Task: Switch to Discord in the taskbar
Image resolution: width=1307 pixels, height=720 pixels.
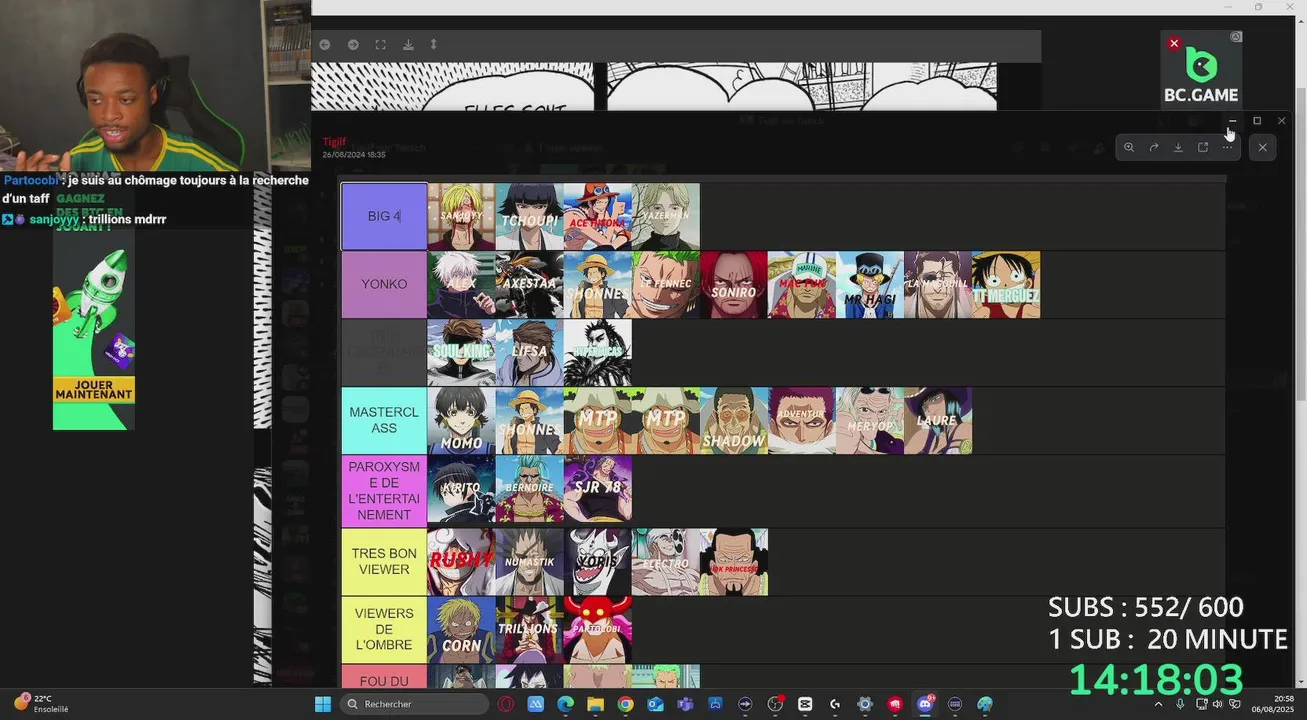Action: click(x=925, y=704)
